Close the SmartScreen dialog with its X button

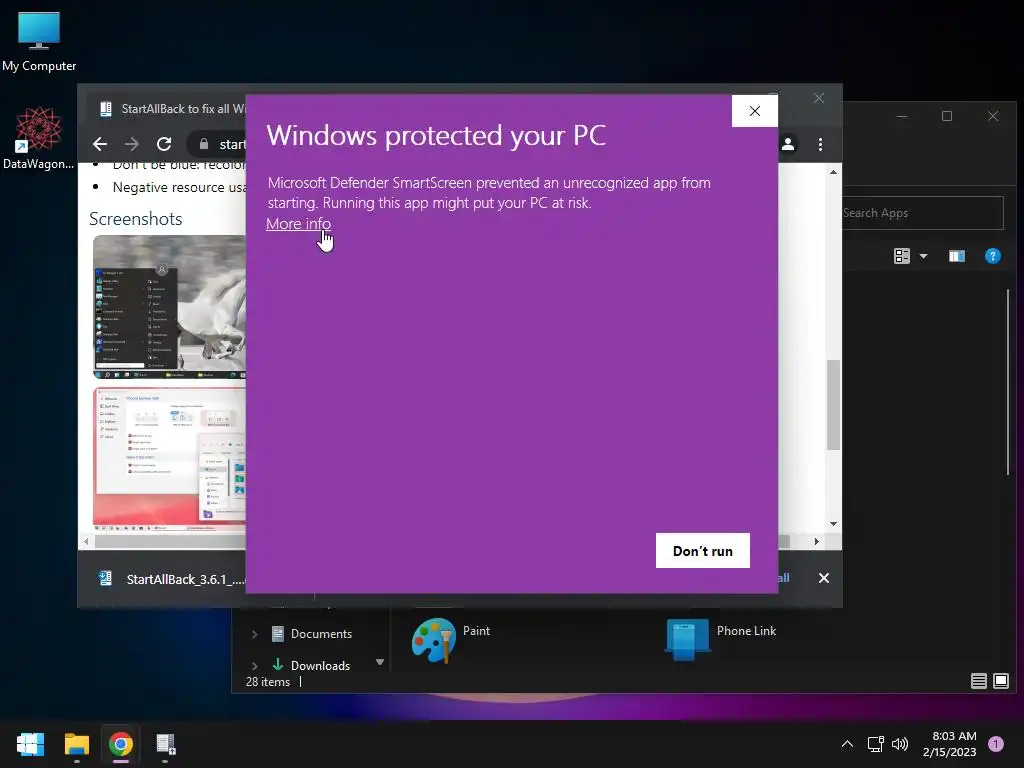(x=754, y=111)
